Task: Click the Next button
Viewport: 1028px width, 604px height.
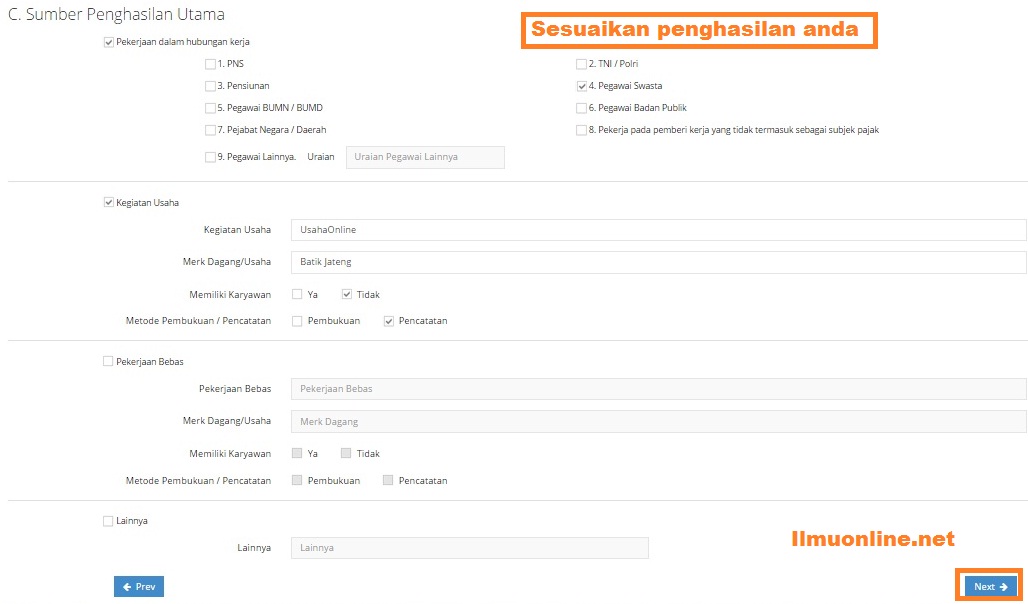Action: [x=990, y=587]
